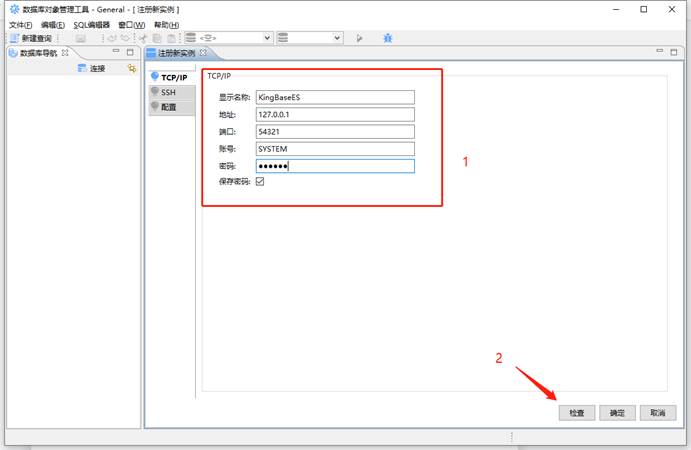Maximize the 注册新实例 editor area
Screen dimensions: 691x450
[x=673, y=52]
